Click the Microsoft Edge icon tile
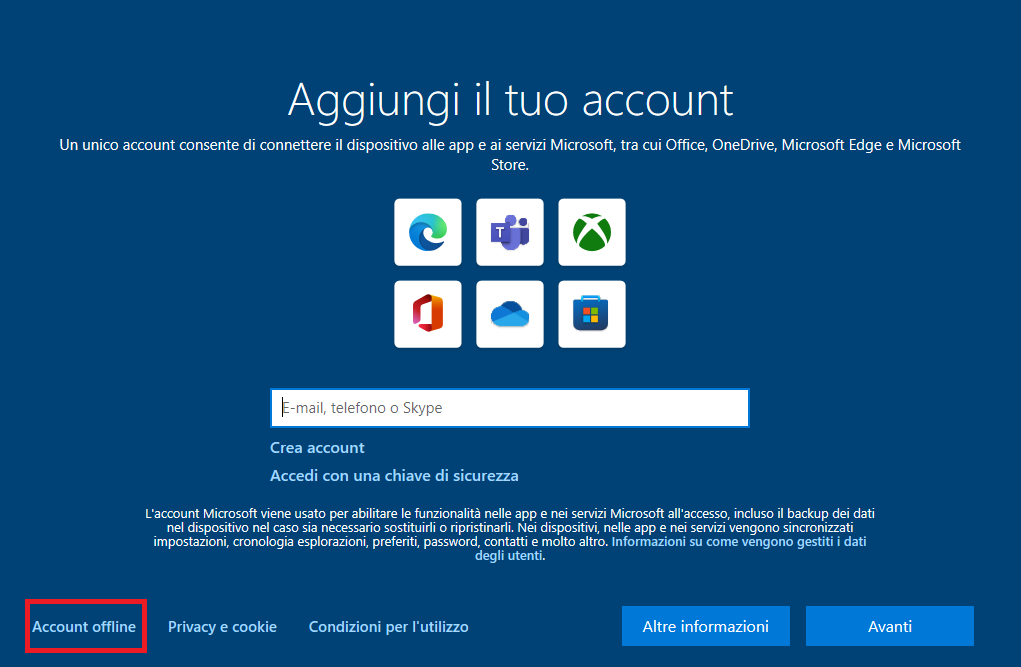Screen dimensions: 1021x667 (428, 233)
